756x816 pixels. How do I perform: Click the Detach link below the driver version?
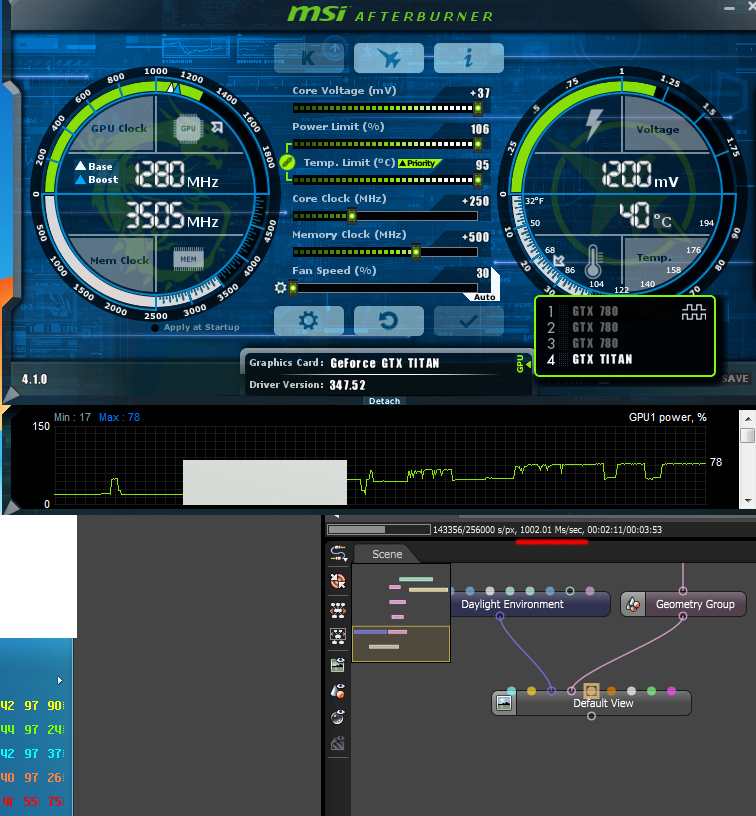pos(385,401)
